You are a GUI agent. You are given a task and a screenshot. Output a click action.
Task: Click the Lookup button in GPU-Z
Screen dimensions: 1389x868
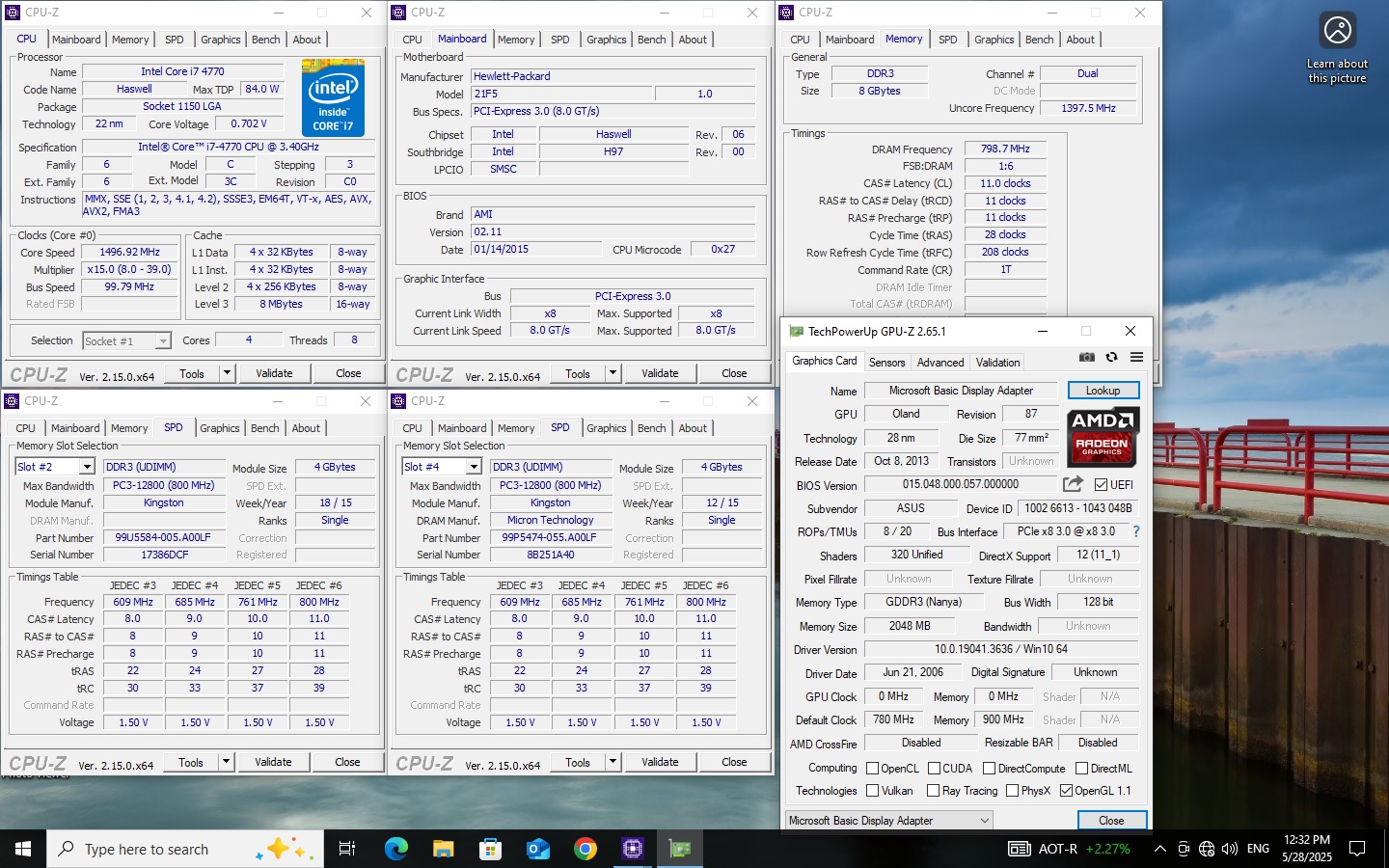point(1103,391)
